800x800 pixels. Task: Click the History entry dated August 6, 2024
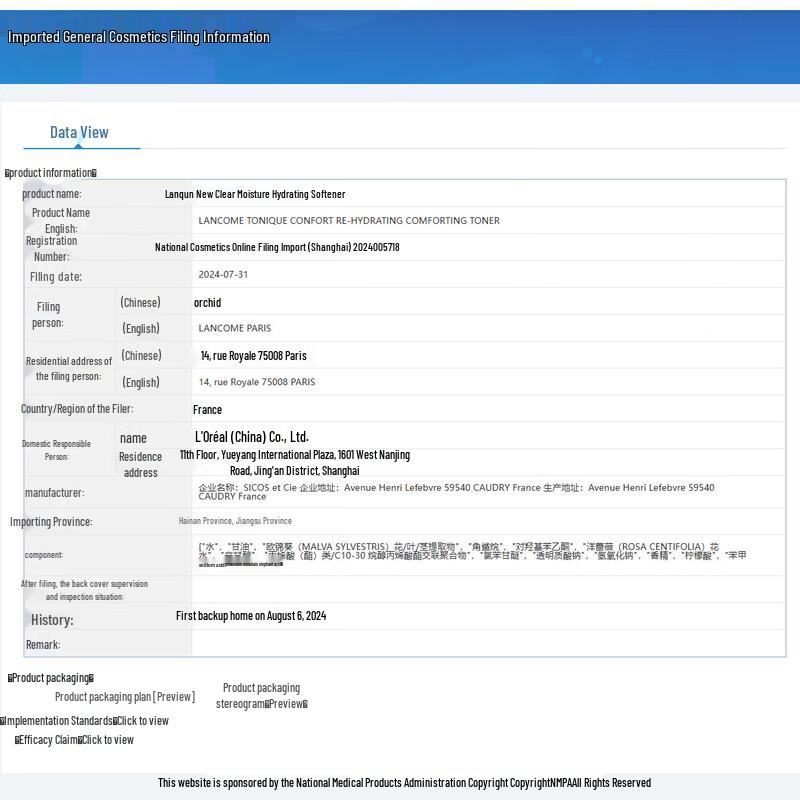tap(251, 616)
